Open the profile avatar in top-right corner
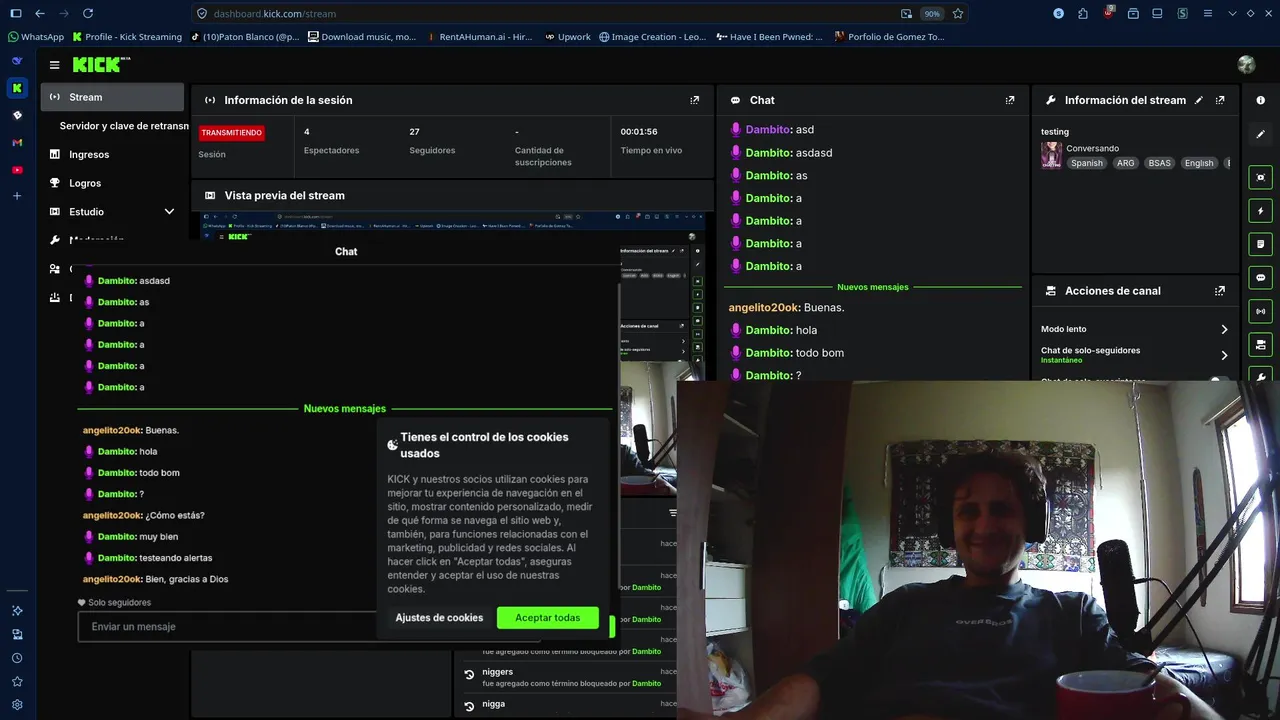The width and height of the screenshot is (1280, 720). [1246, 65]
